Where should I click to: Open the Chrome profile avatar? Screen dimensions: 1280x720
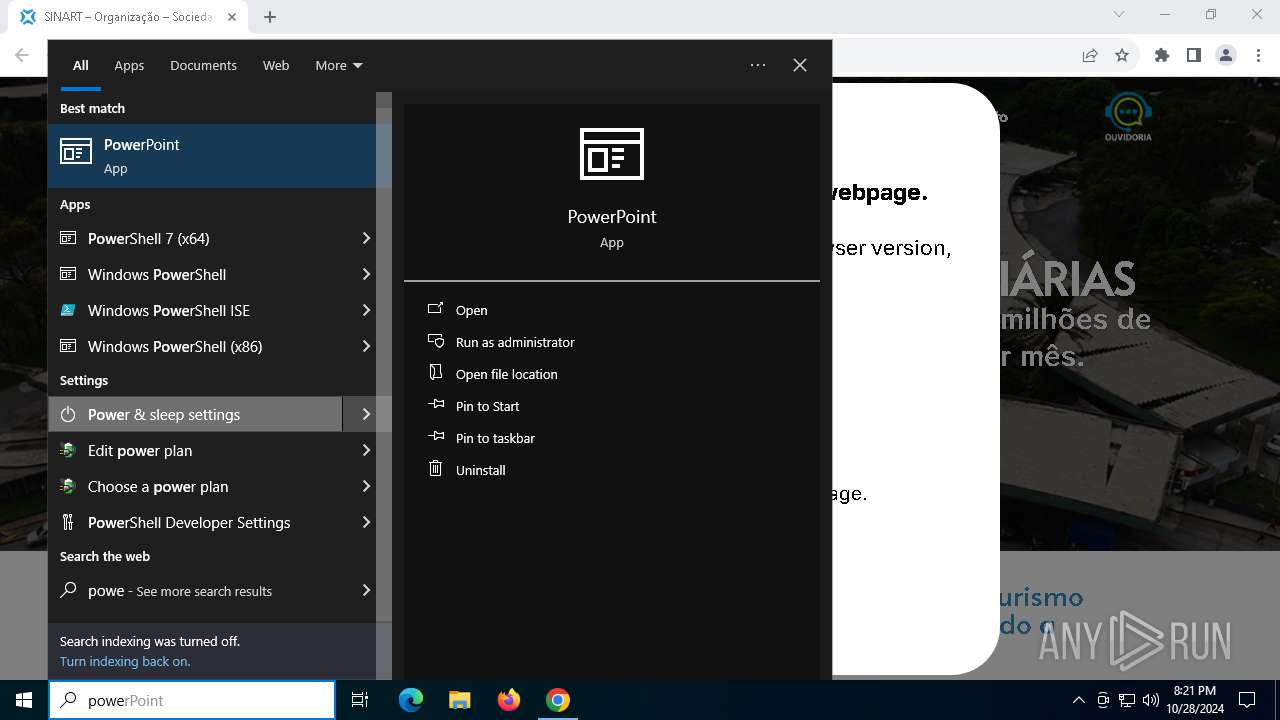point(1226,56)
